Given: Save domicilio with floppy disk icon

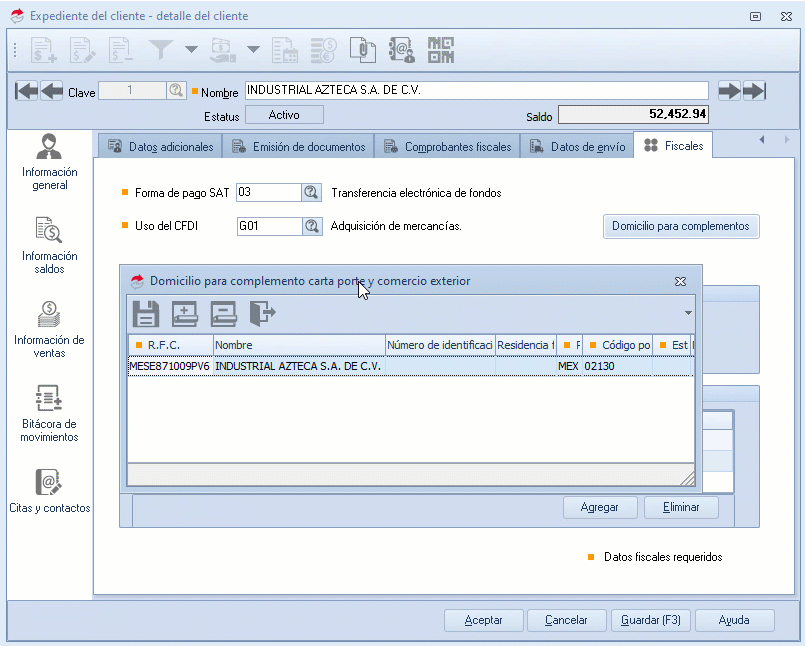Looking at the screenshot, I should (x=146, y=313).
